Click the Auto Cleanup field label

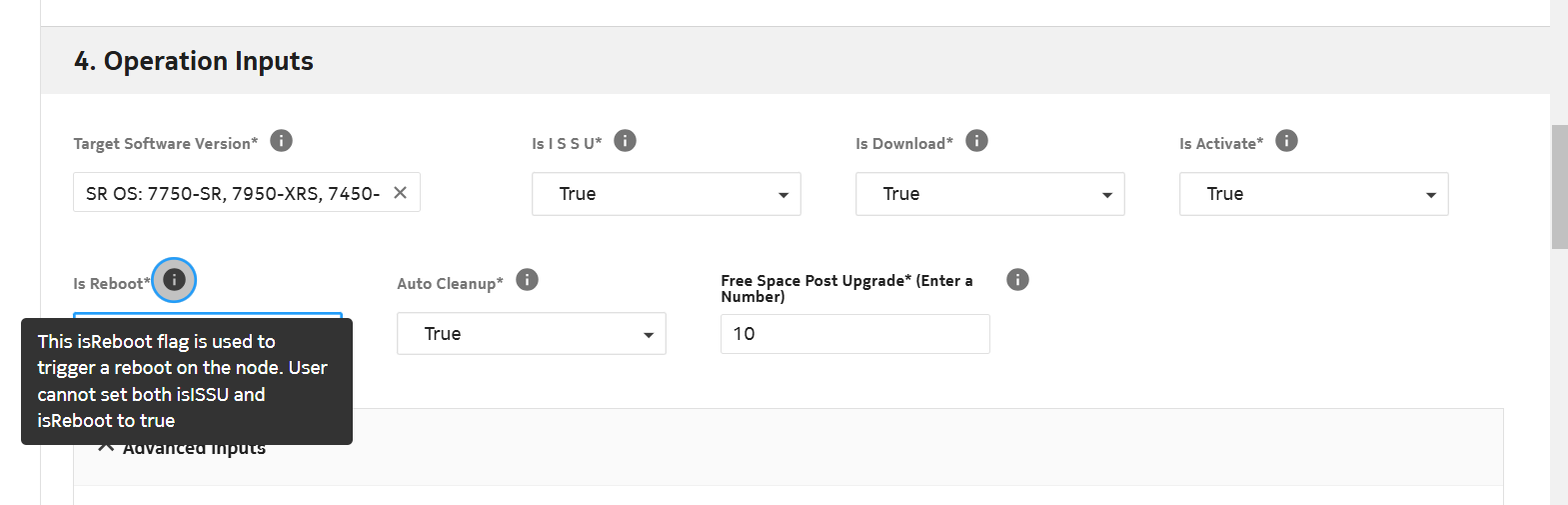pos(450,284)
